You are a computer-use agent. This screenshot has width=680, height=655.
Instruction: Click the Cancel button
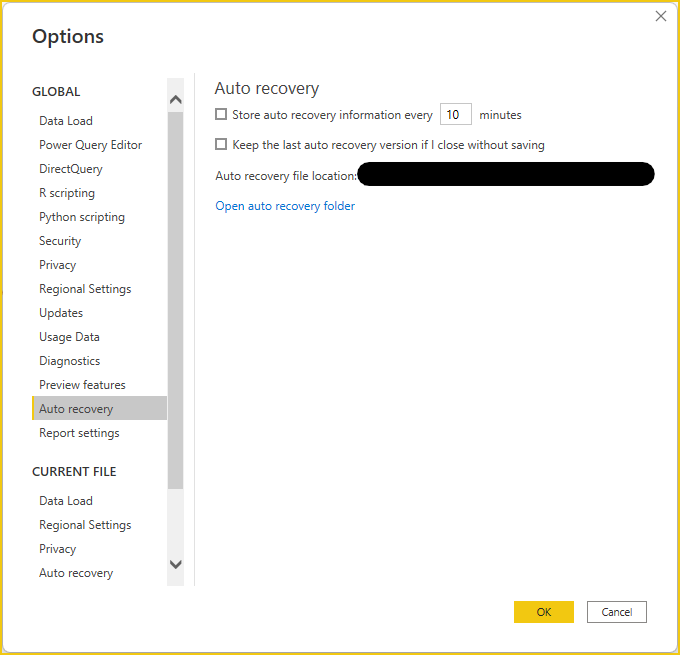coord(617,612)
